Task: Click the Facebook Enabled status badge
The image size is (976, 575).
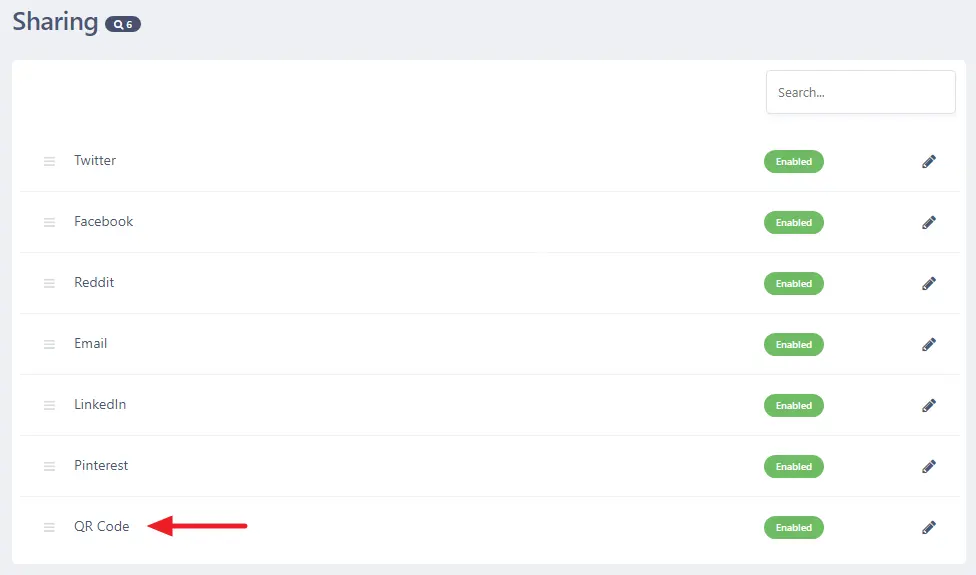Action: pyautogui.click(x=793, y=223)
